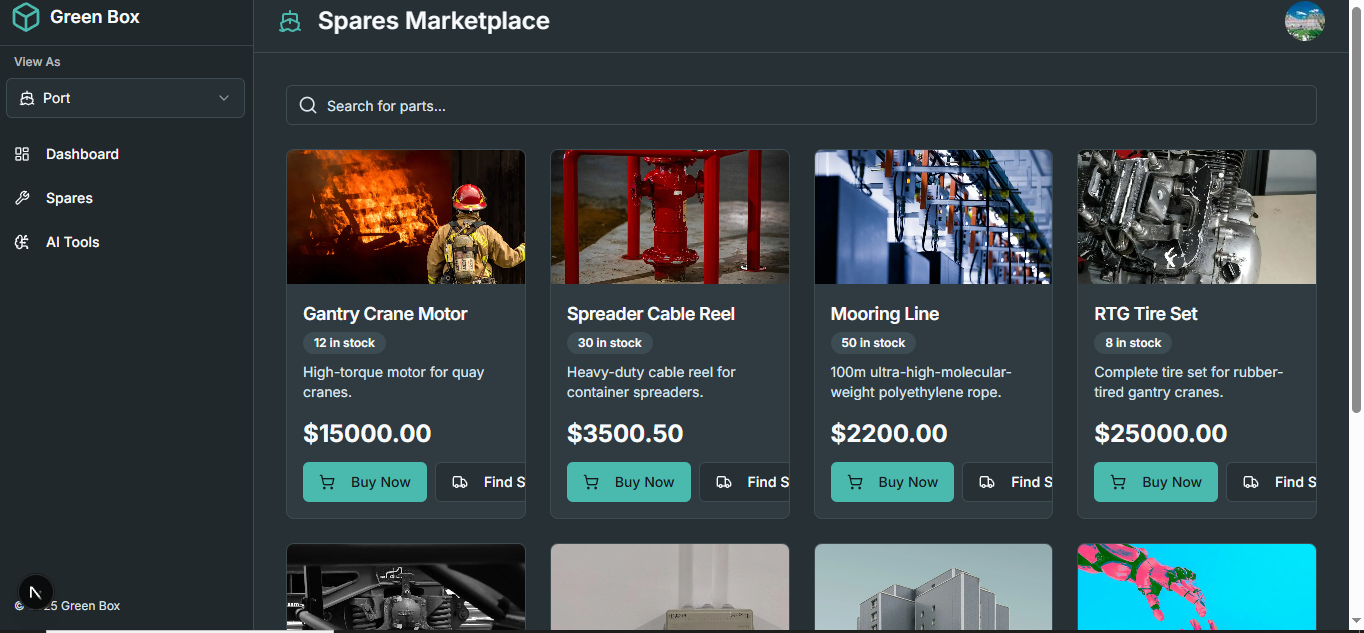This screenshot has height=633, width=1364.
Task: Click the chevron arrow in Port selector
Action: (x=224, y=98)
